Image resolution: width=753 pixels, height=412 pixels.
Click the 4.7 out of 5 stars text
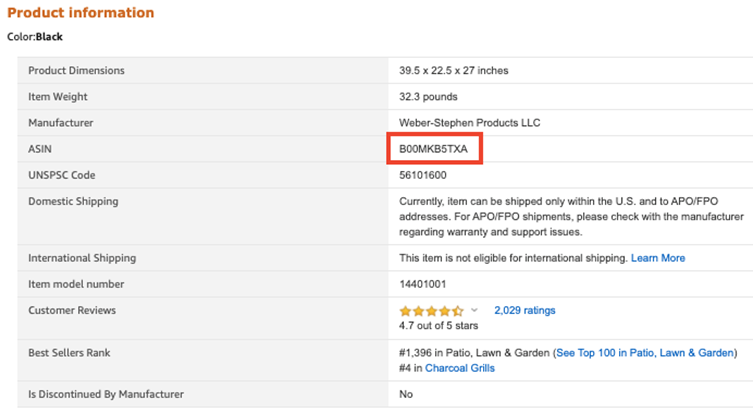[438, 326]
